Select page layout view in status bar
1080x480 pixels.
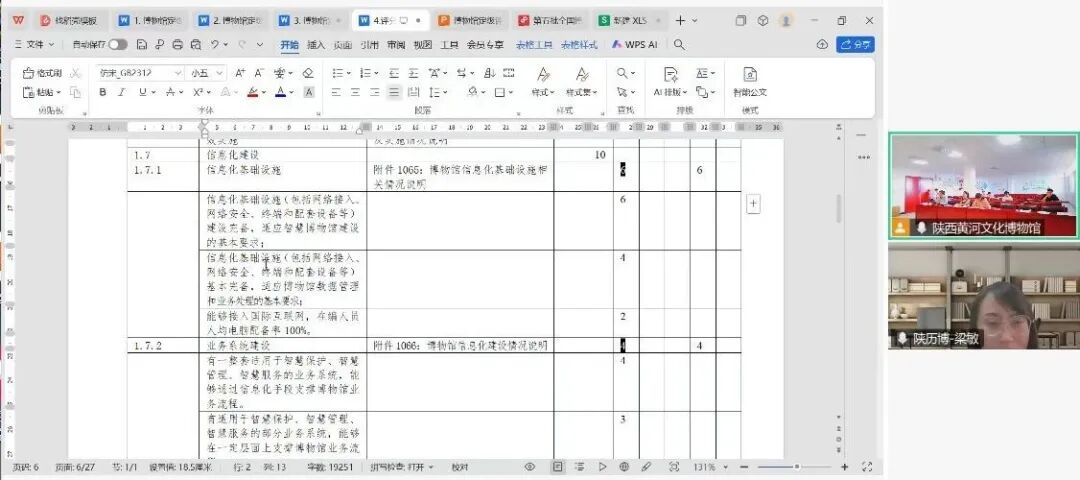tap(557, 466)
